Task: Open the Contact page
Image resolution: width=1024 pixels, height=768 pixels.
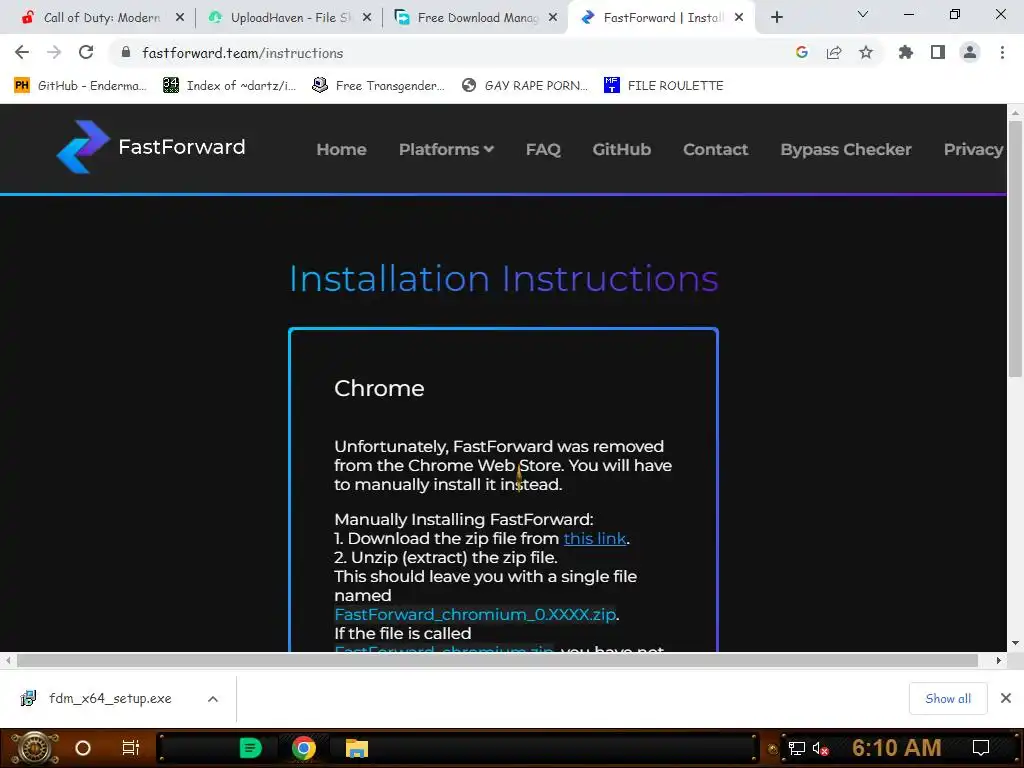Action: [x=716, y=150]
